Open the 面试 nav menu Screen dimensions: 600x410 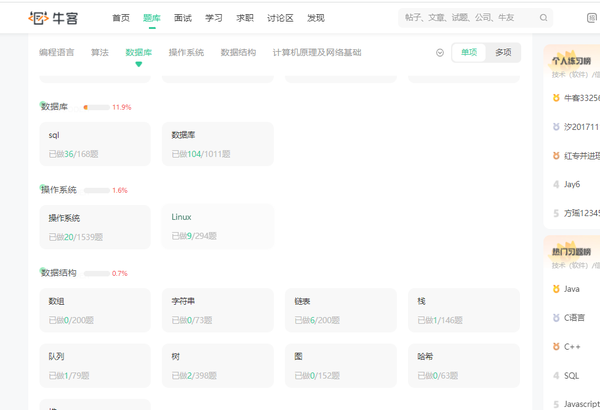point(183,18)
